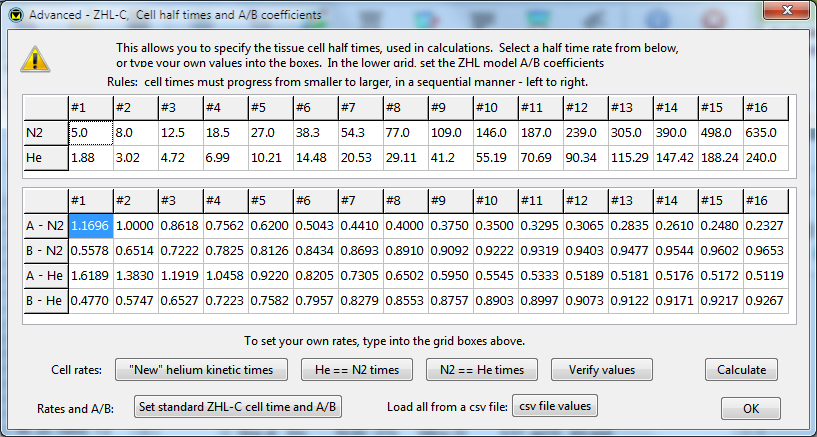Set standard ZHL-C cell time and A/B
Screen dimensions: 817x437
[x=238, y=406]
